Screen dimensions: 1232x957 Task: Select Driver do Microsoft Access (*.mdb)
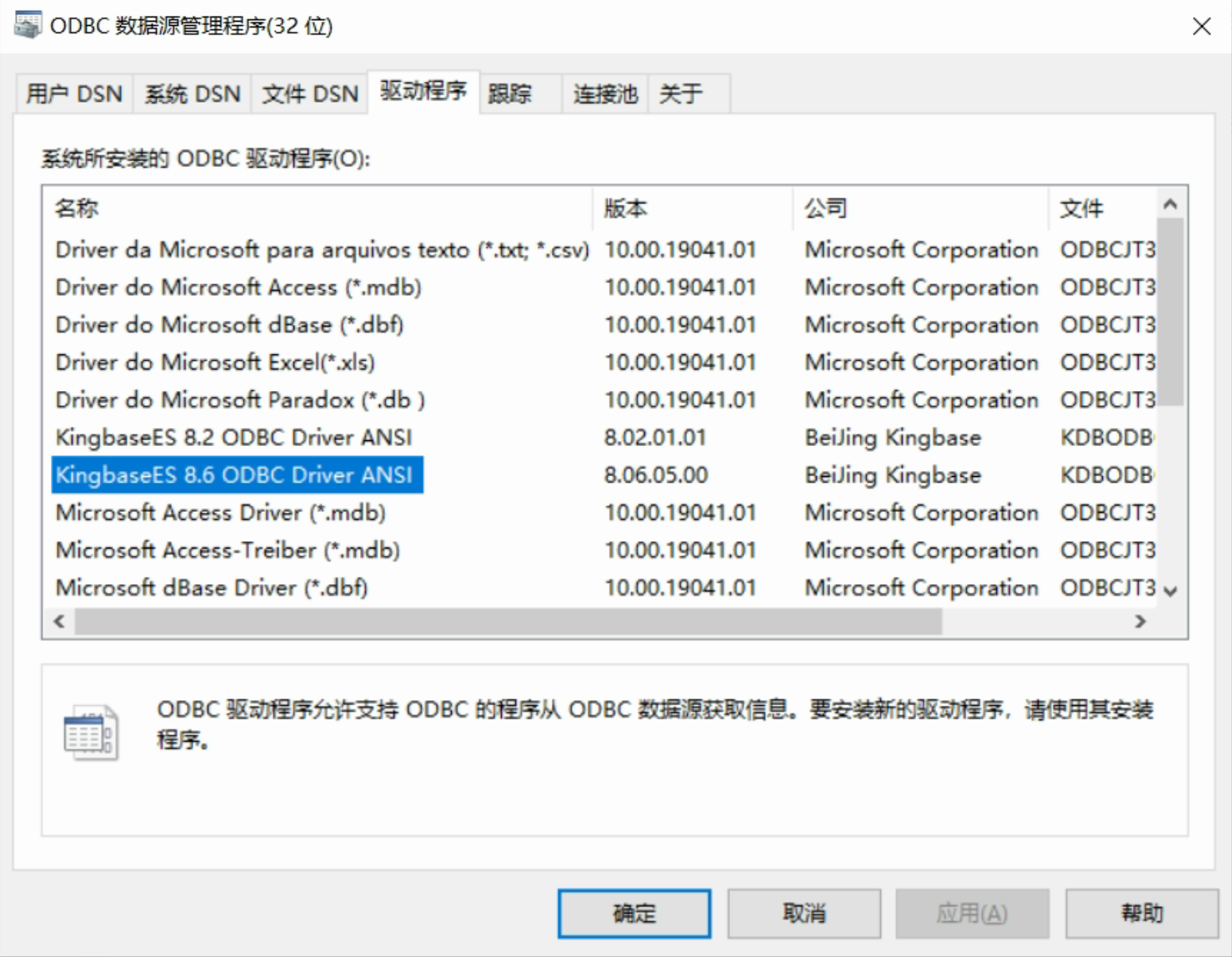pos(238,287)
